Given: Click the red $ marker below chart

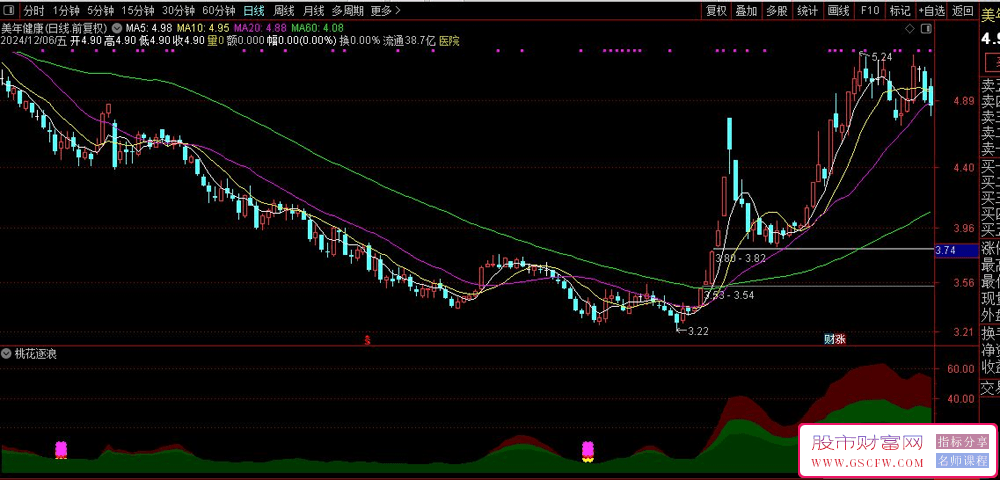Looking at the screenshot, I should (367, 339).
